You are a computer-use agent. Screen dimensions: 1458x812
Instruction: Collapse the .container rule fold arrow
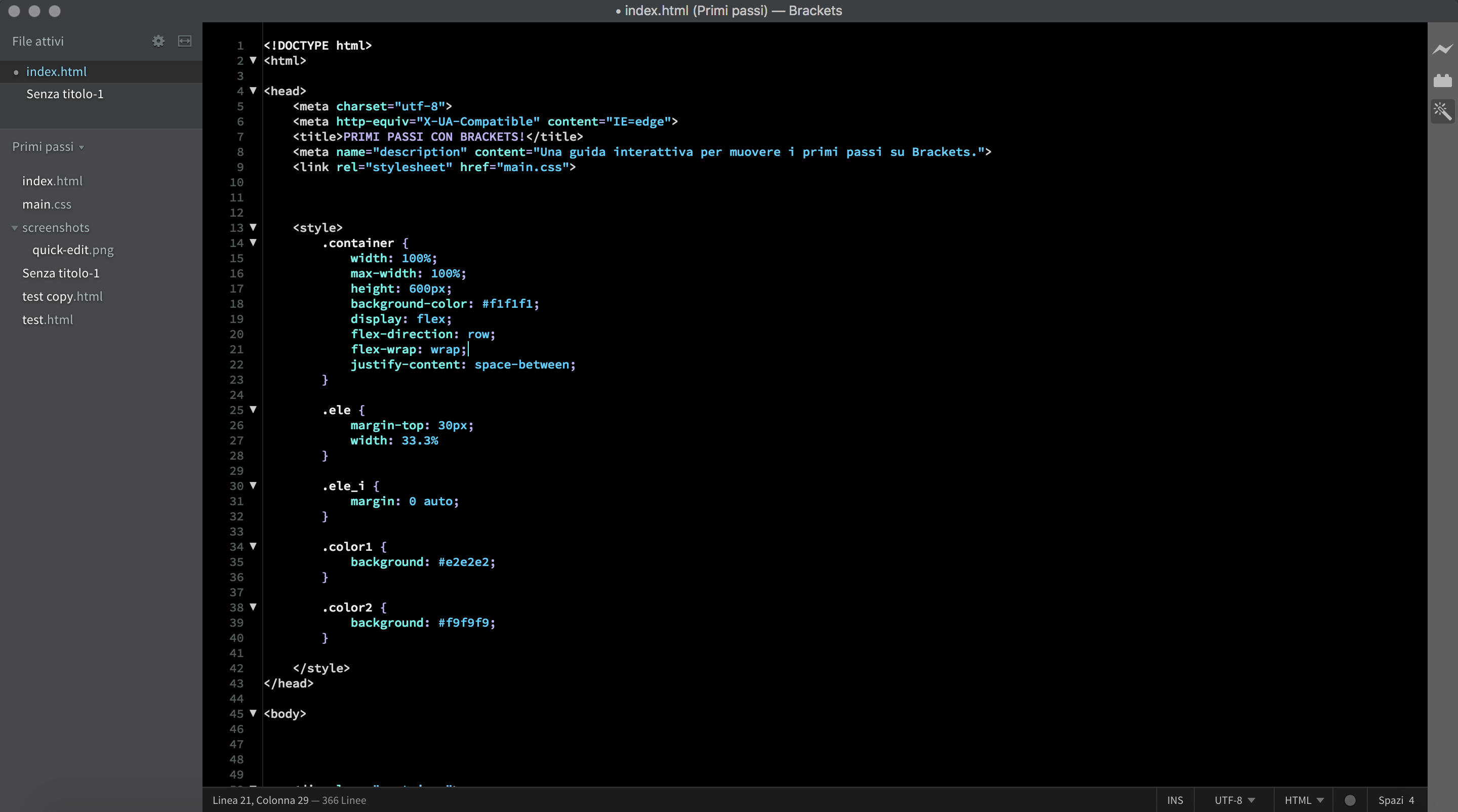(x=253, y=243)
